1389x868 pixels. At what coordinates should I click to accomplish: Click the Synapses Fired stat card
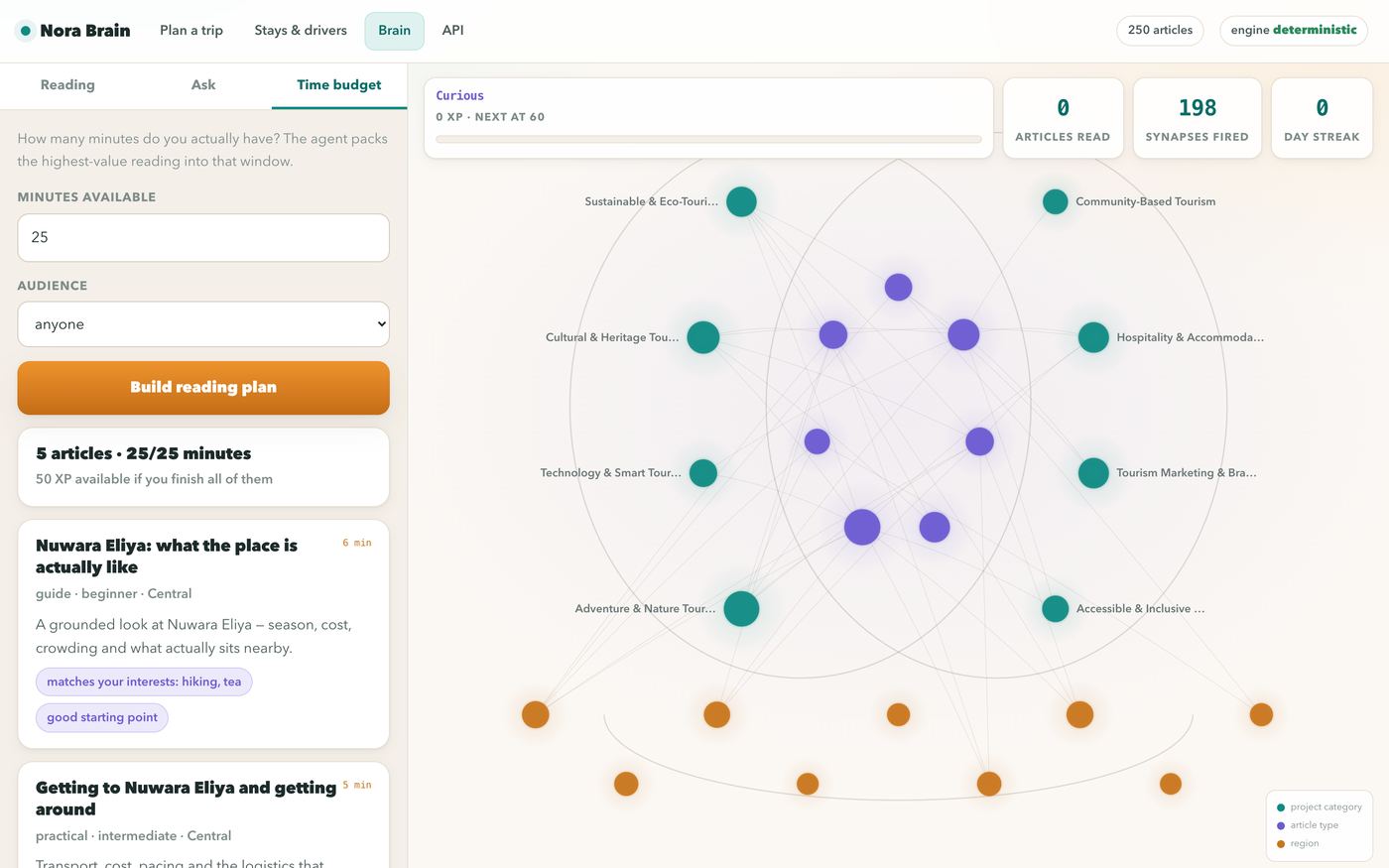tap(1198, 118)
